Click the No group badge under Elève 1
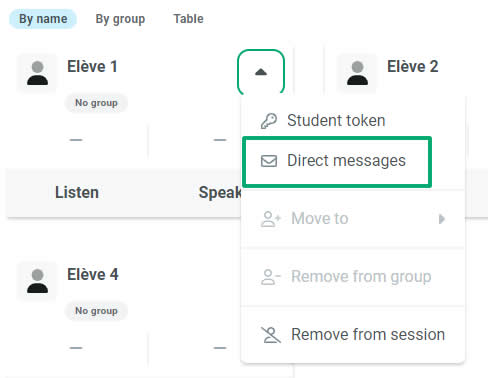488x378 pixels. pos(96,103)
